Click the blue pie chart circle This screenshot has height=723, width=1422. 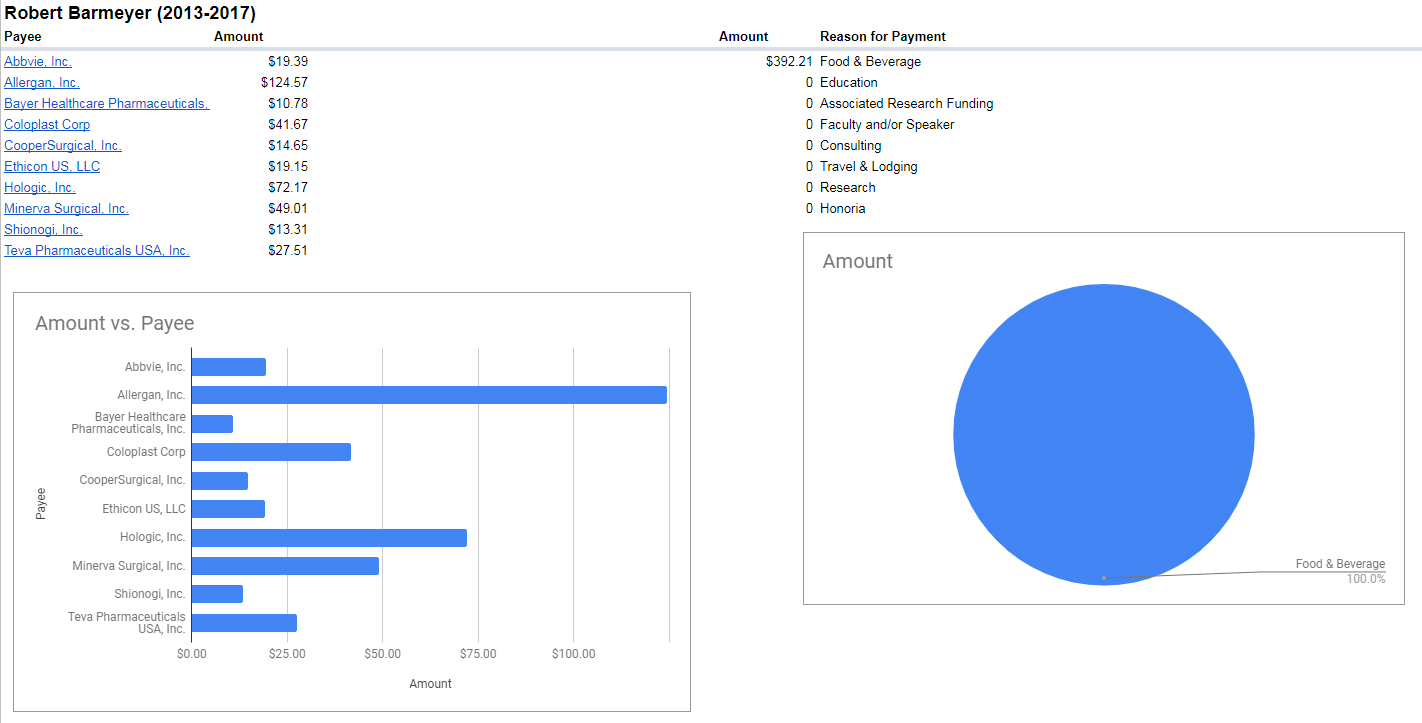coord(1103,433)
